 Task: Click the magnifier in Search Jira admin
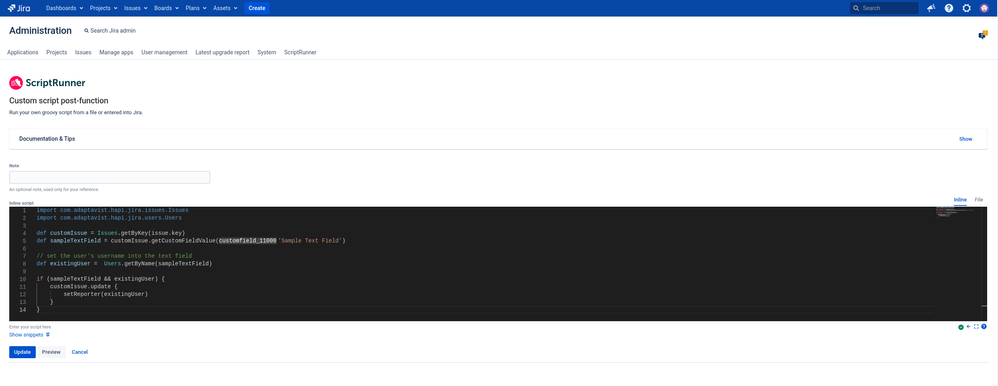[87, 31]
